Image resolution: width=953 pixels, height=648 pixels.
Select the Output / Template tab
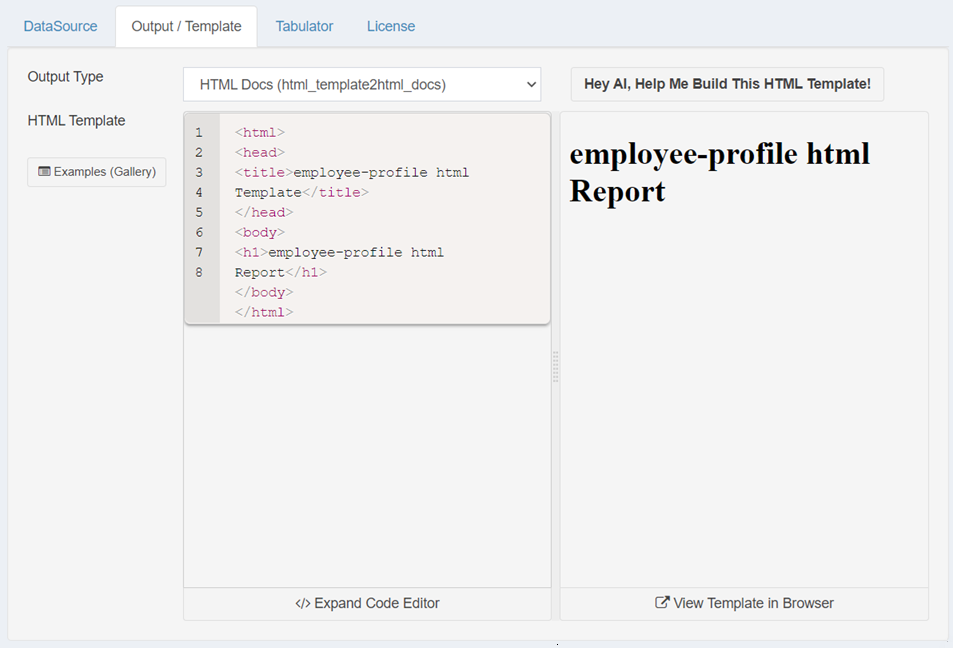[186, 26]
